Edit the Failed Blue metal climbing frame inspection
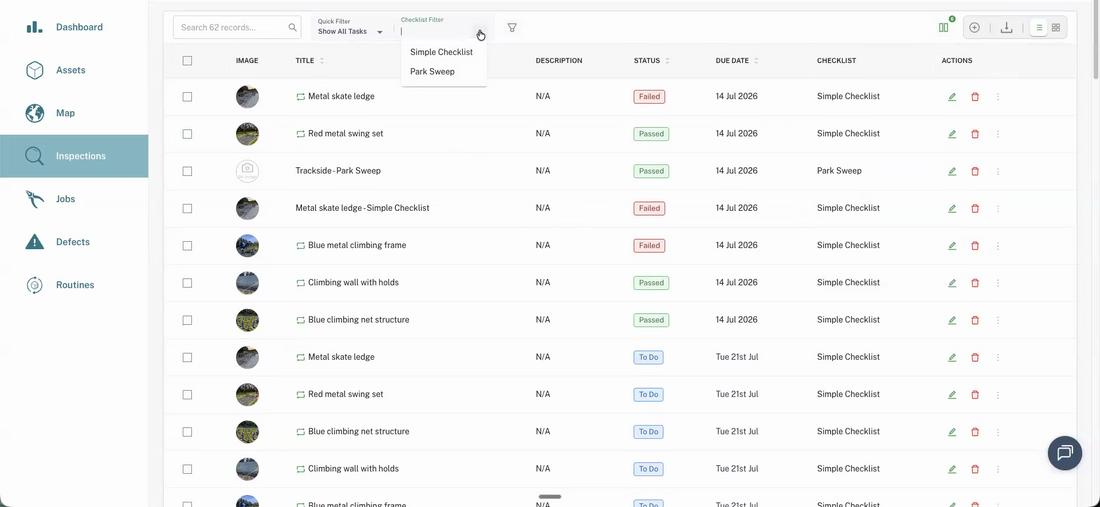The height and width of the screenshot is (507, 1100). tap(952, 245)
